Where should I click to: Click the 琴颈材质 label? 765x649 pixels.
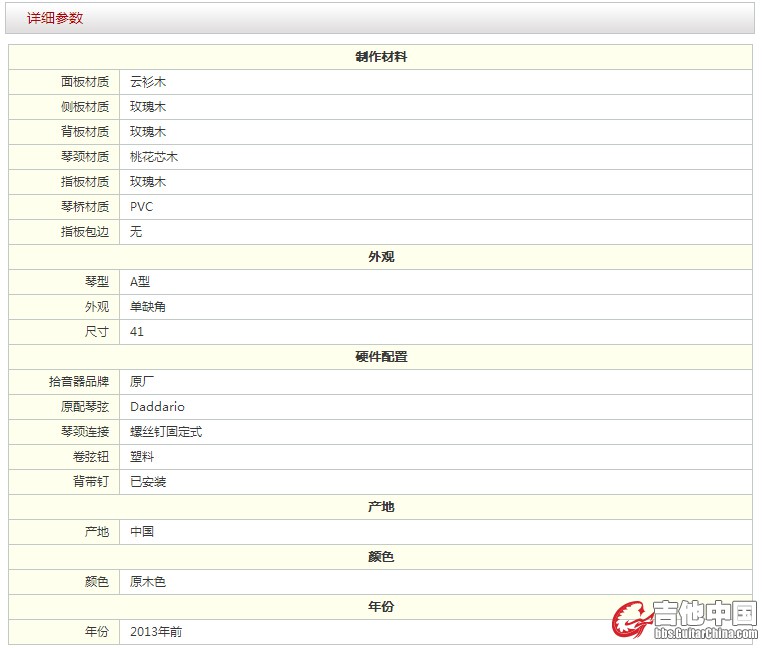85,157
